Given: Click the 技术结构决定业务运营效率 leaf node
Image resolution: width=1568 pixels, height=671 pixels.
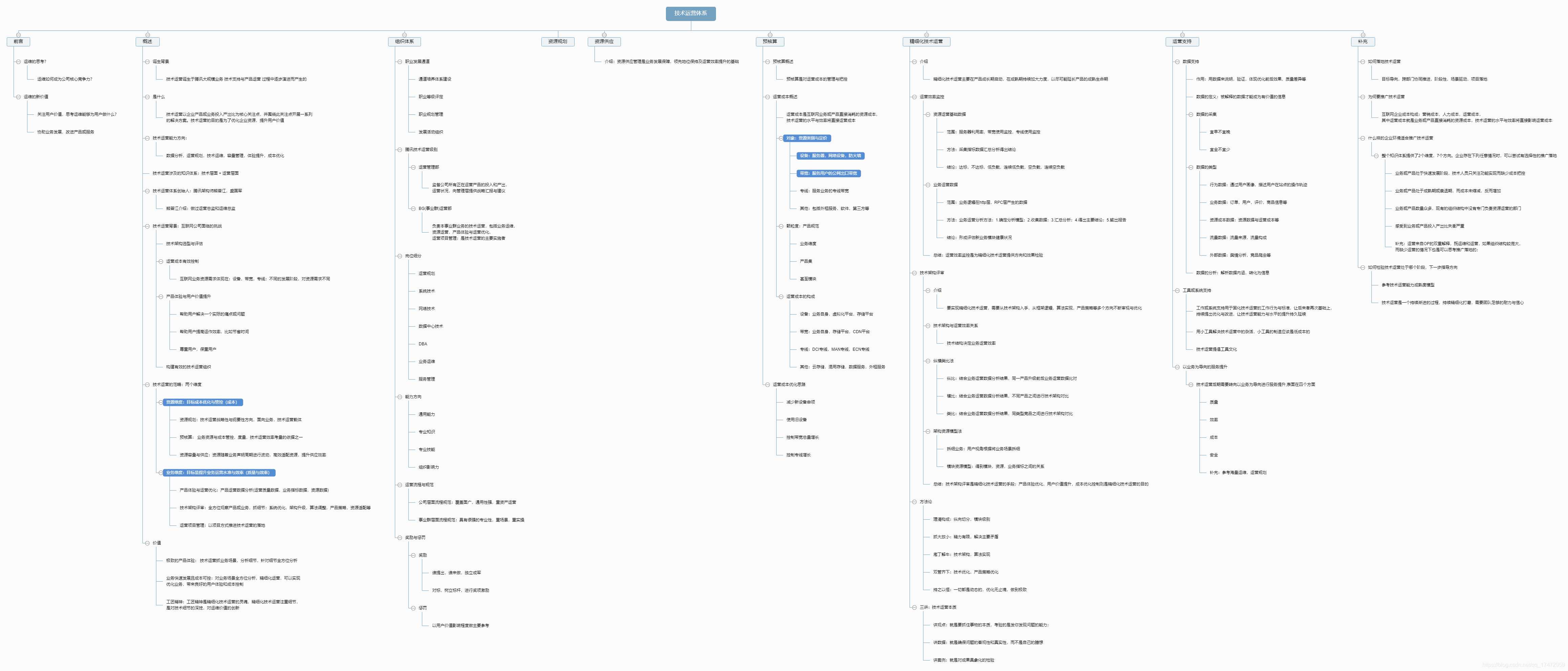Looking at the screenshot, I should tap(971, 343).
